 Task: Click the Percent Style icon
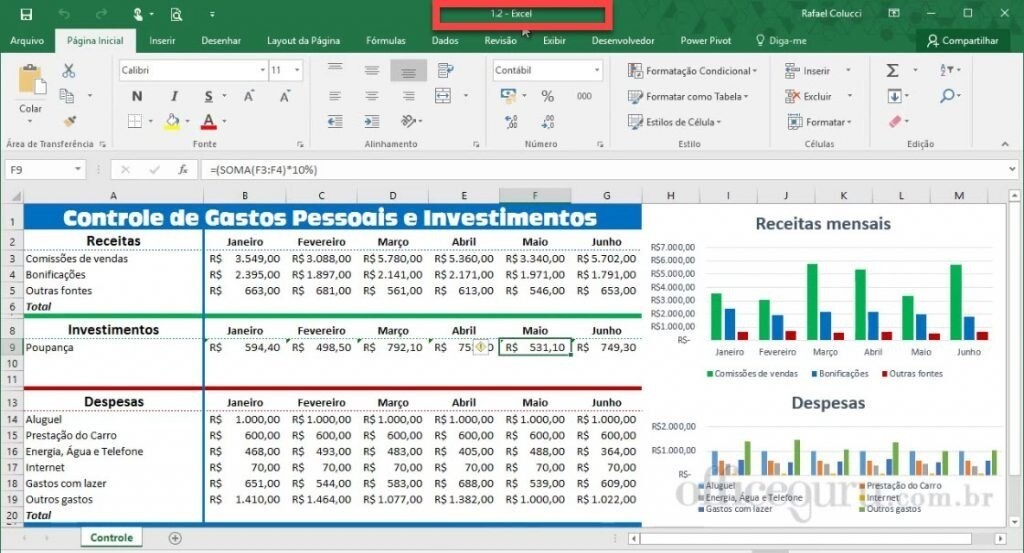click(x=547, y=96)
